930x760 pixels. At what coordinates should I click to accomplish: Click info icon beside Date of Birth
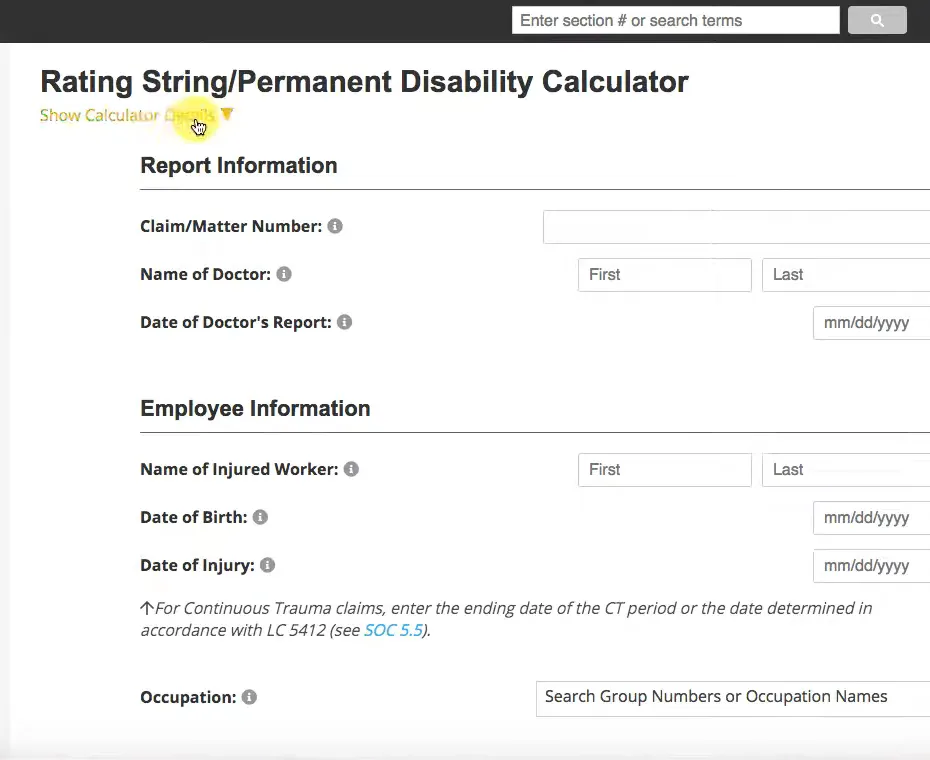point(260,517)
